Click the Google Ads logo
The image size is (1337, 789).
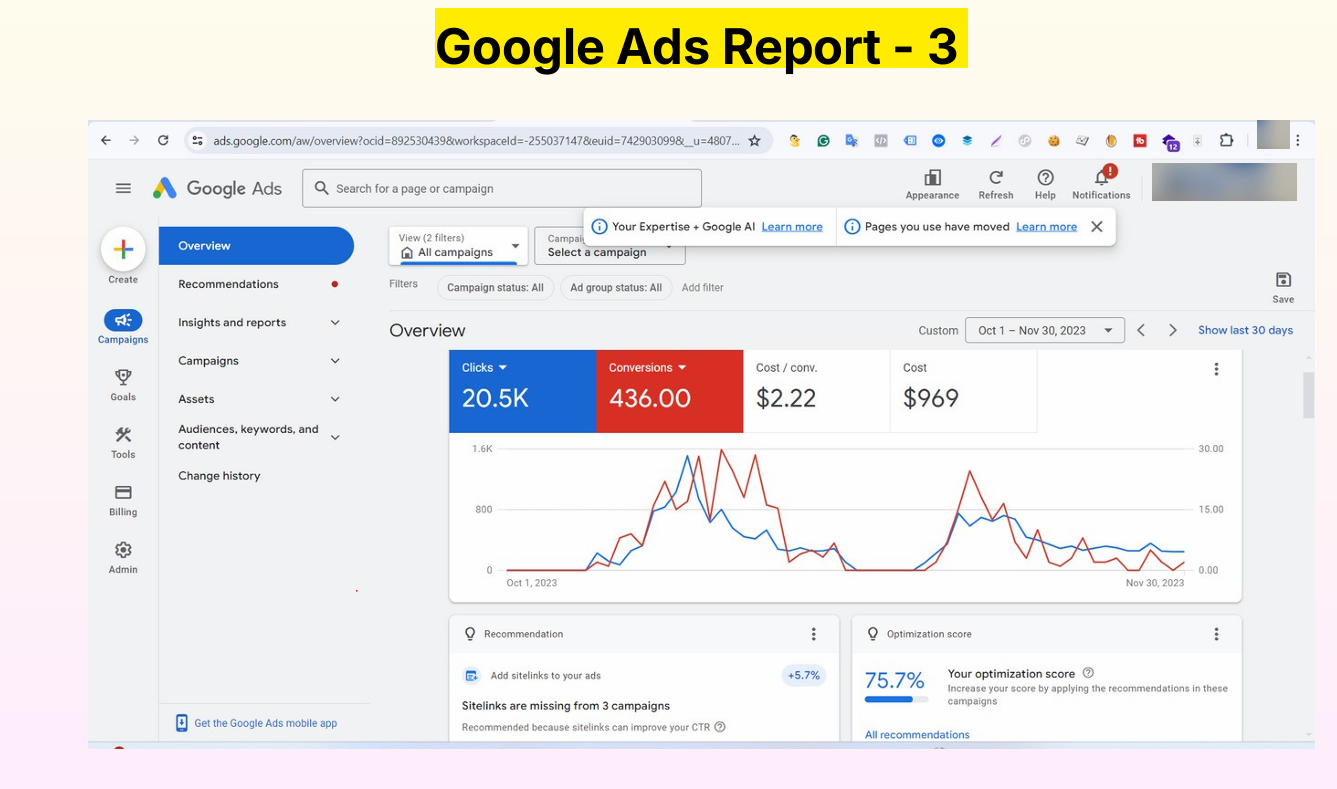pyautogui.click(x=217, y=188)
